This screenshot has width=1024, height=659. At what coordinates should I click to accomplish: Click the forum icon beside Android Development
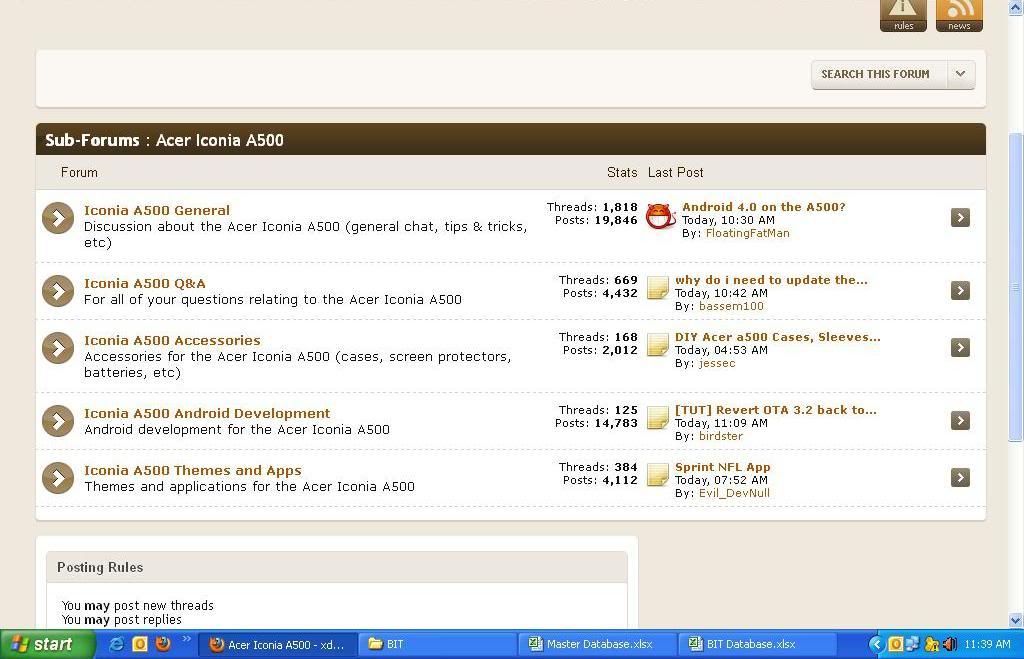58,421
